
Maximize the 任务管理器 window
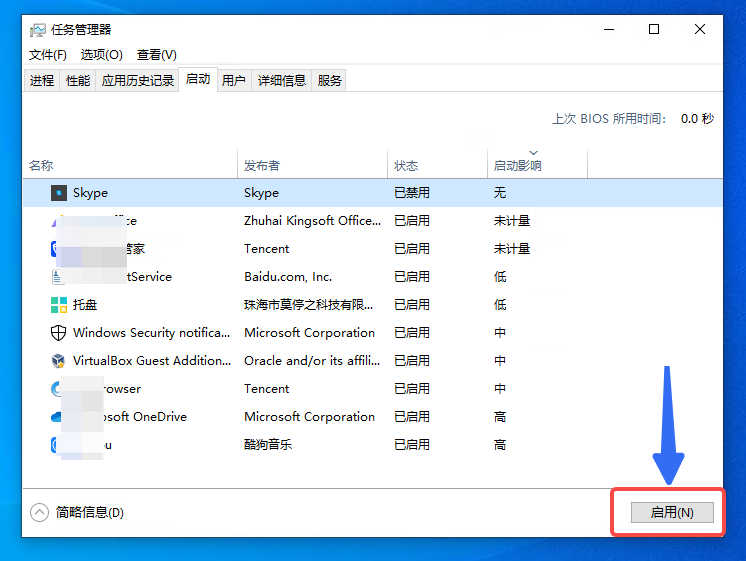(x=654, y=30)
